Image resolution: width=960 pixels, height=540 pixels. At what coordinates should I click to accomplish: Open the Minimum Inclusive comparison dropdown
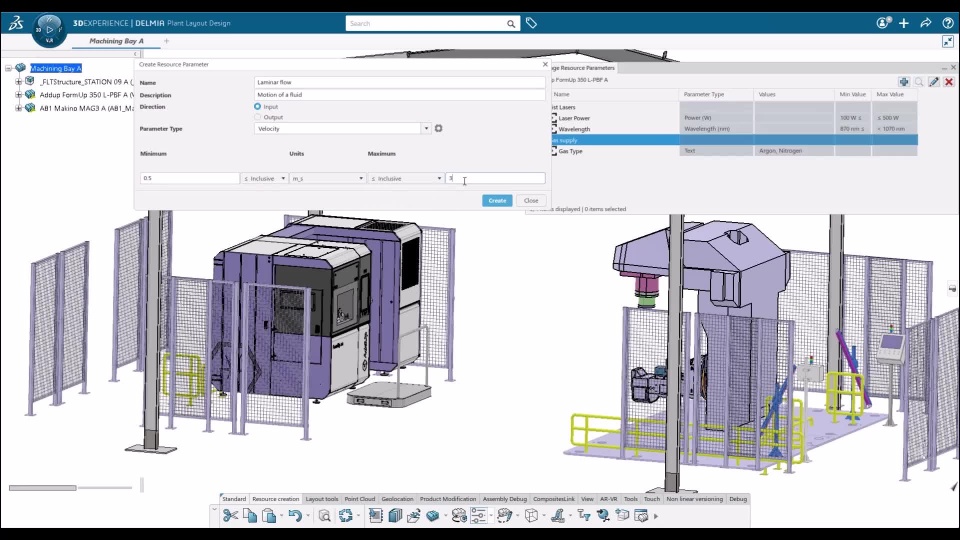click(x=264, y=178)
